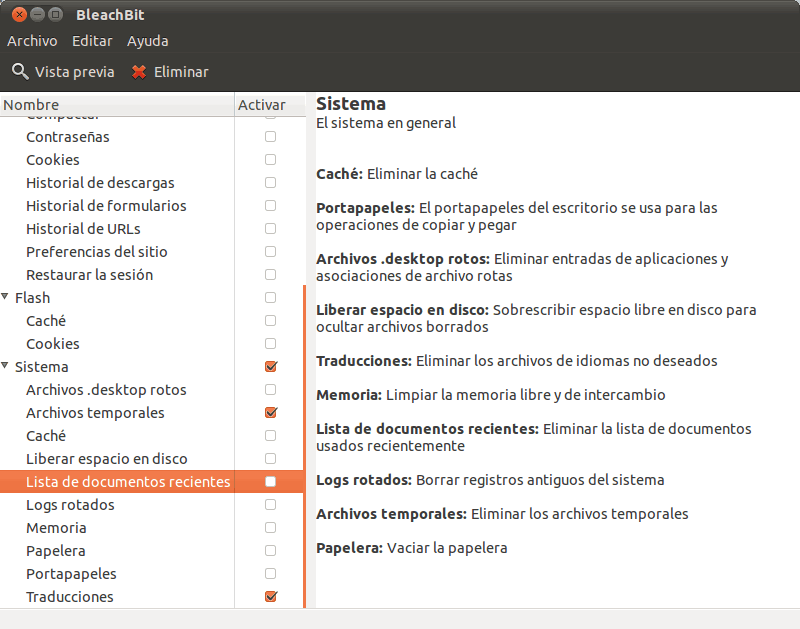Select the Papelera item in list
The image size is (800, 629).
click(x=56, y=551)
